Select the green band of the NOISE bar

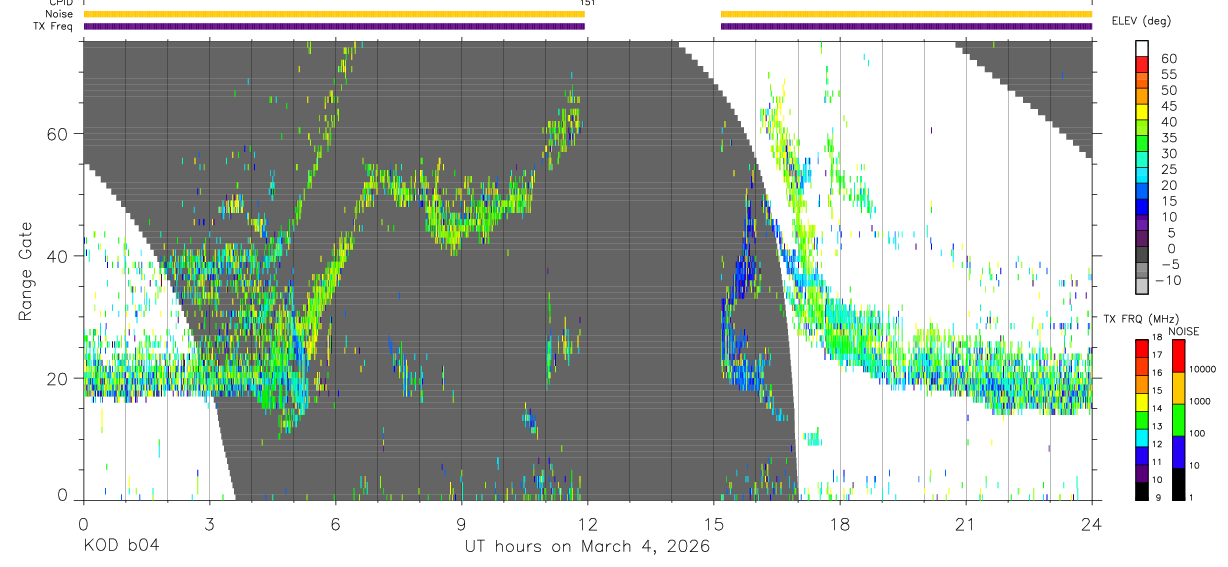click(1179, 419)
